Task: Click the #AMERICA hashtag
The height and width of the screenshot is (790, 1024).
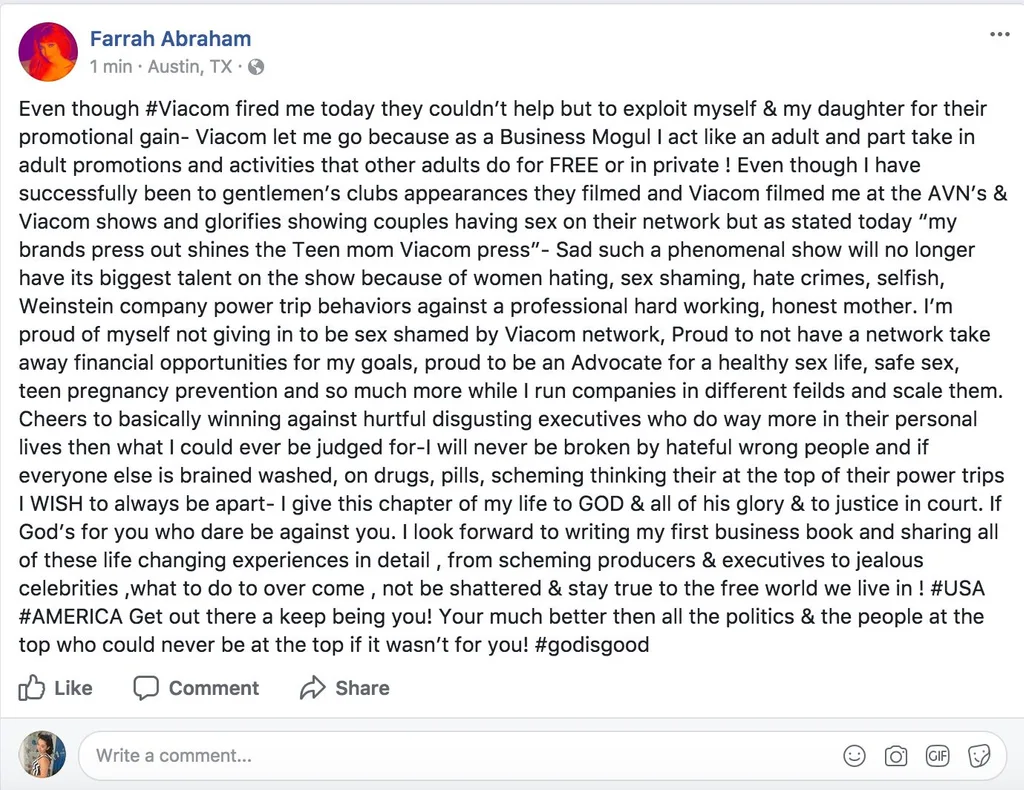Action: pyautogui.click(x=71, y=616)
